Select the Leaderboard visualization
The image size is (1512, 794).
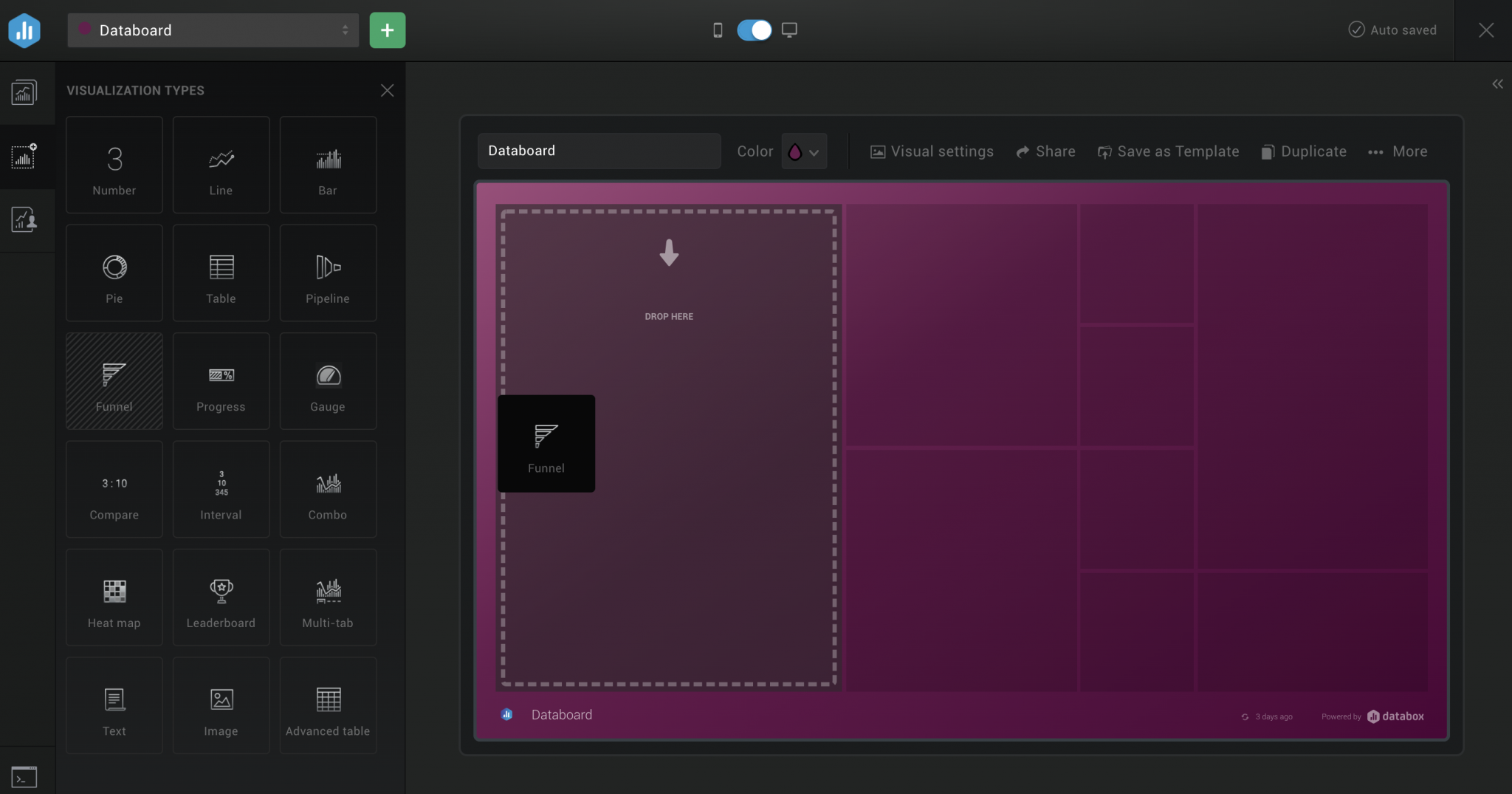[x=221, y=598]
